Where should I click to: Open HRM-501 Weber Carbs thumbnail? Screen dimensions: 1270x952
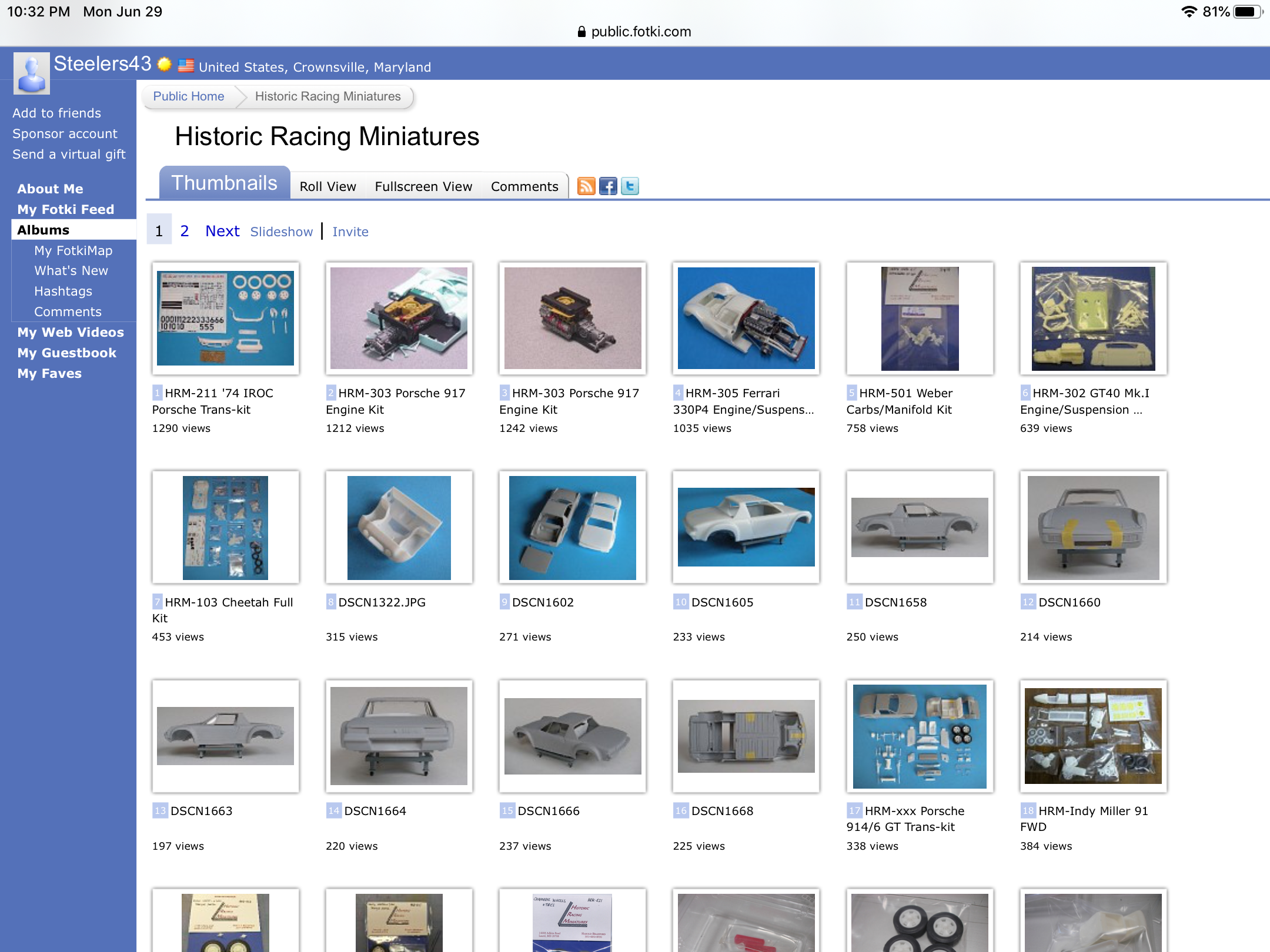(920, 318)
